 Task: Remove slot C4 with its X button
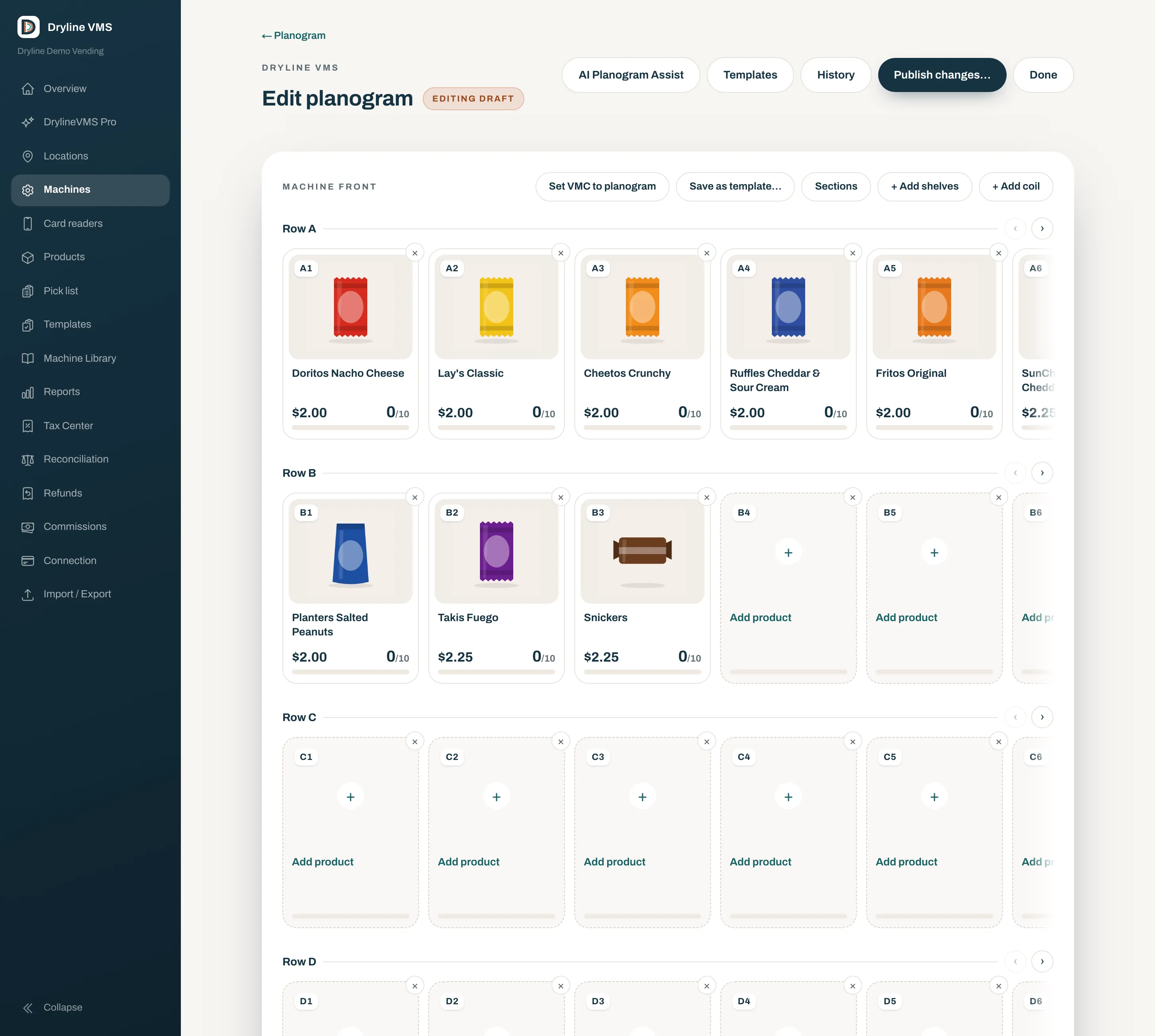click(852, 741)
